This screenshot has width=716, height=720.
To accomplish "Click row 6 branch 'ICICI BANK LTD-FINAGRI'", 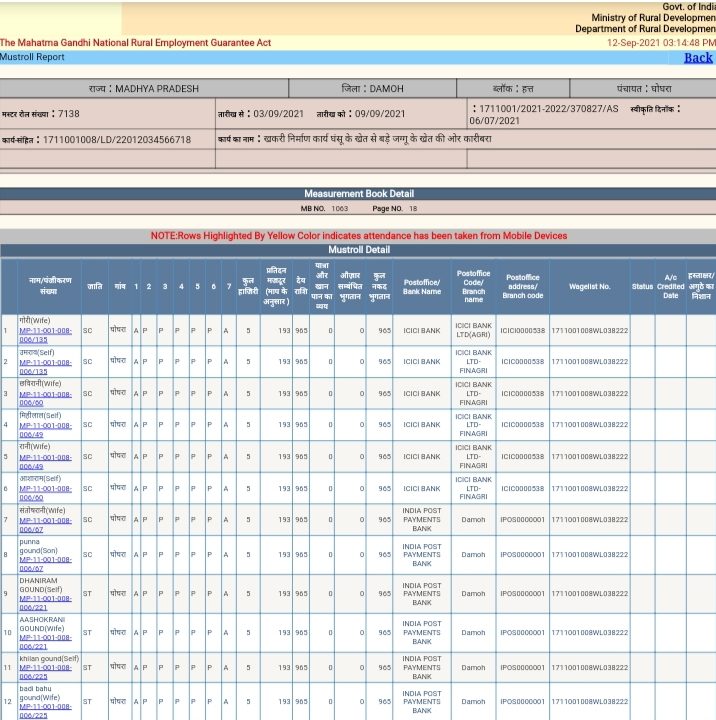I will (x=473, y=488).
